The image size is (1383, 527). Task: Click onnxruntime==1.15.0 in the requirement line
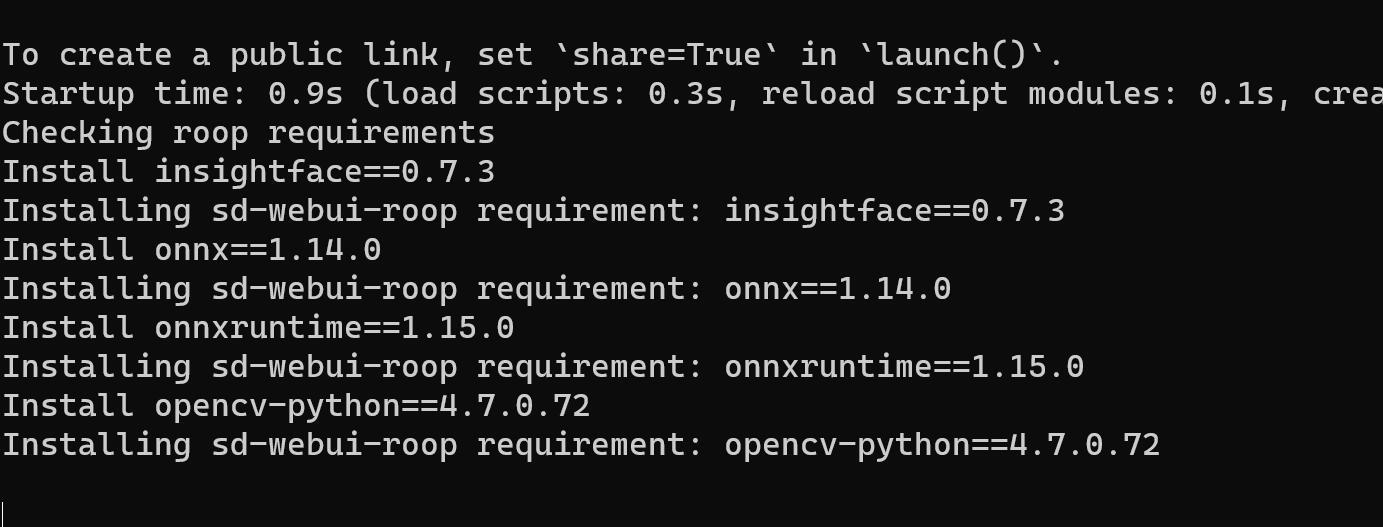pyautogui.click(x=904, y=367)
